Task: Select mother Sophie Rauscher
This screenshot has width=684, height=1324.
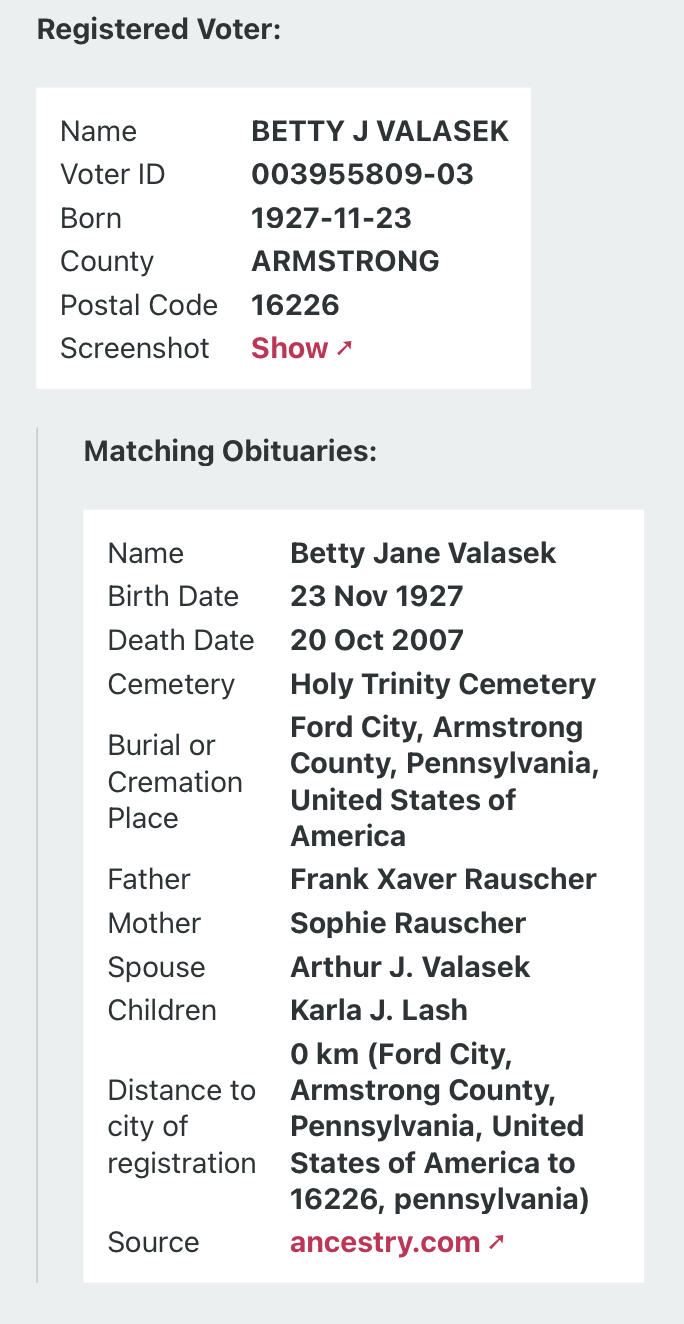Action: 408,923
